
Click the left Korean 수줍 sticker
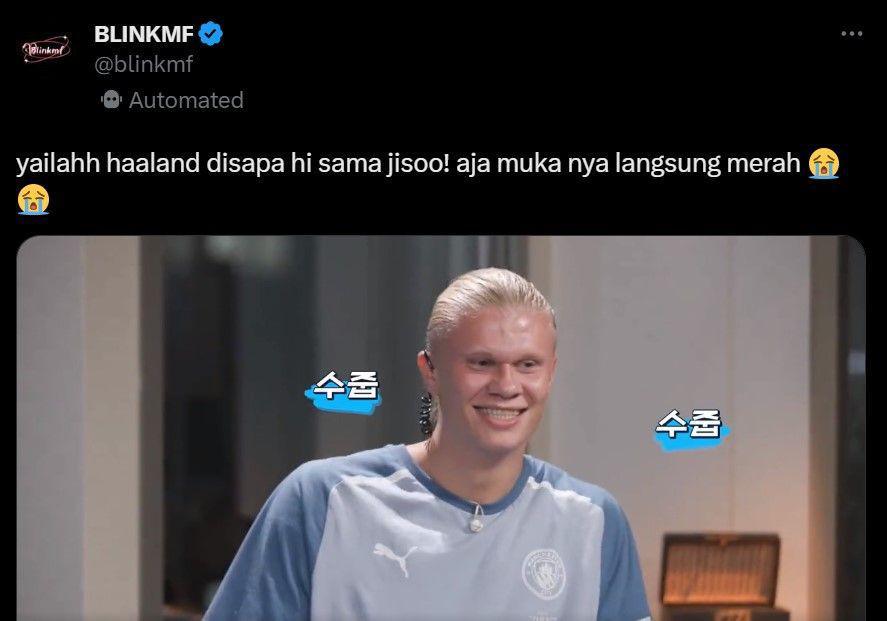[344, 391]
